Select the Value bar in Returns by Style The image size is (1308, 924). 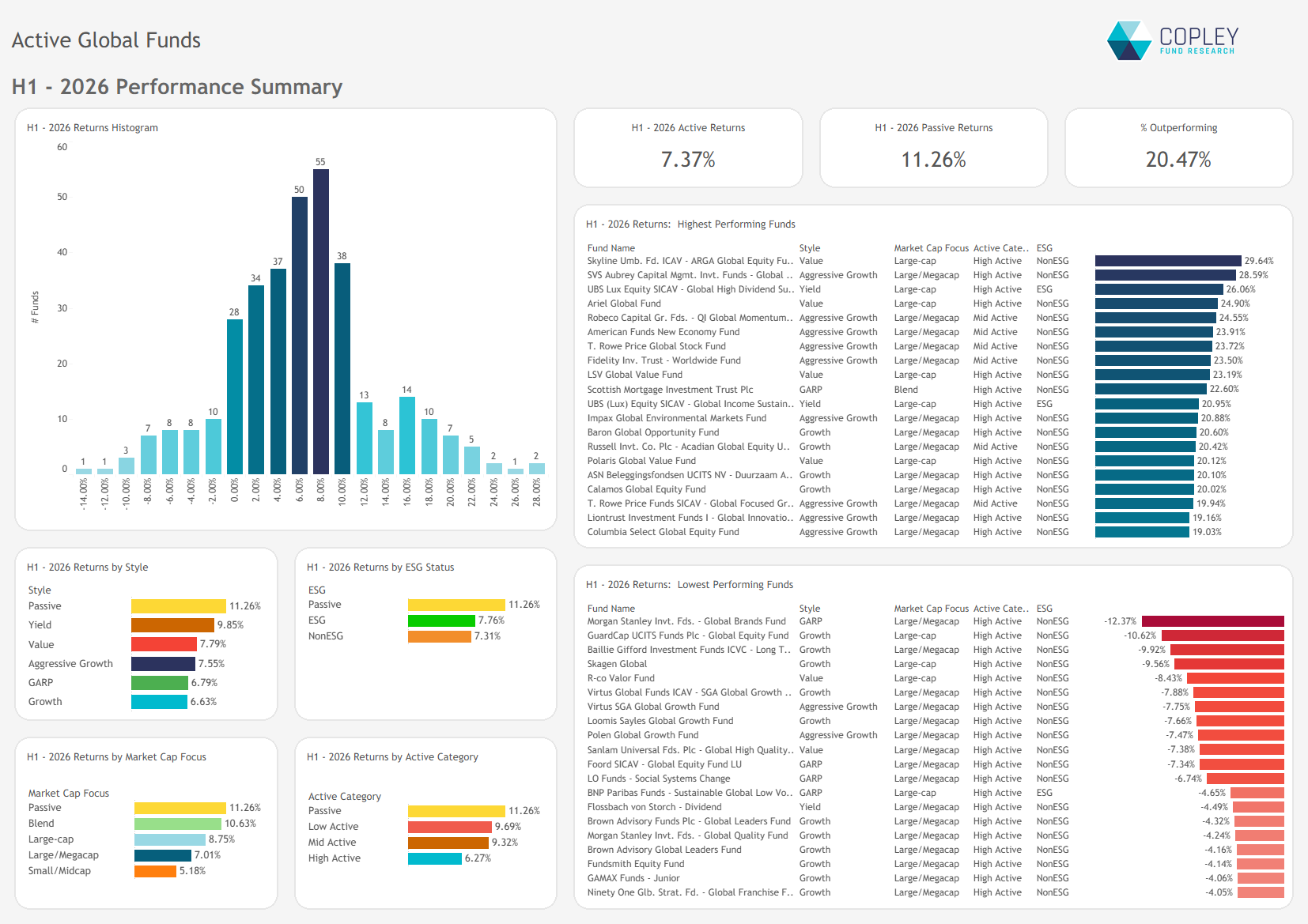coord(164,644)
